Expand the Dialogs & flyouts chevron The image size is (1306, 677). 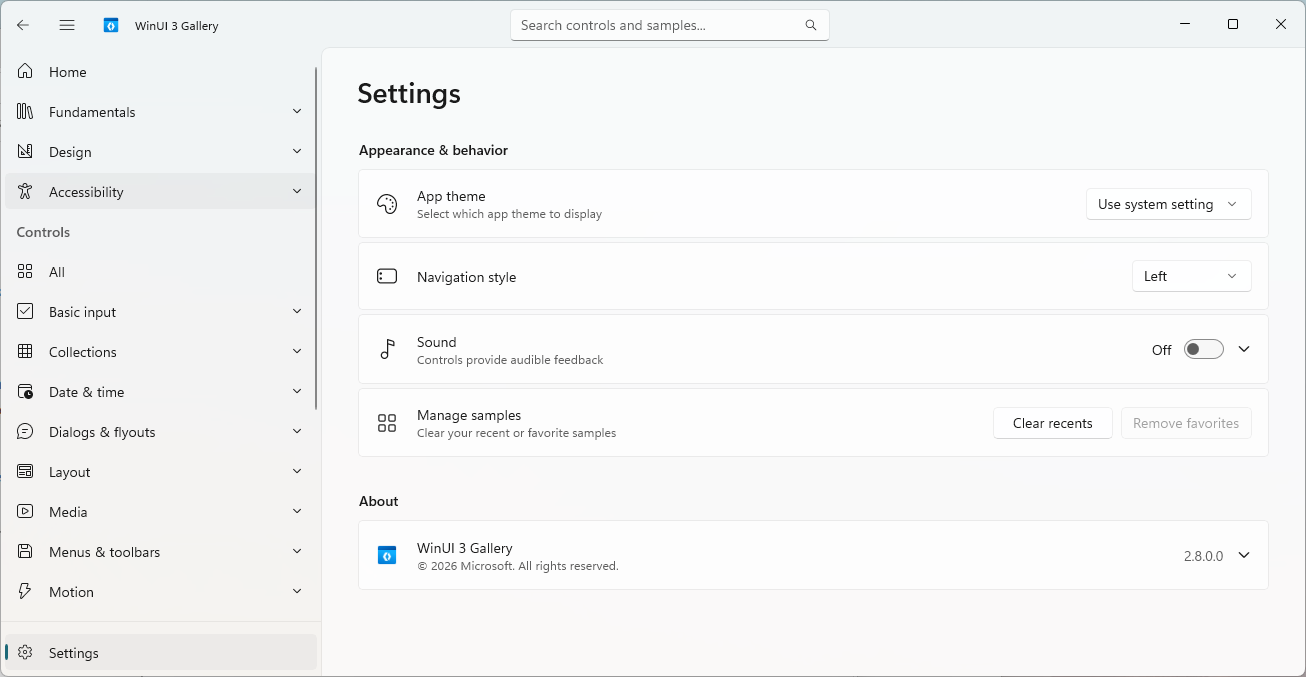pos(297,431)
